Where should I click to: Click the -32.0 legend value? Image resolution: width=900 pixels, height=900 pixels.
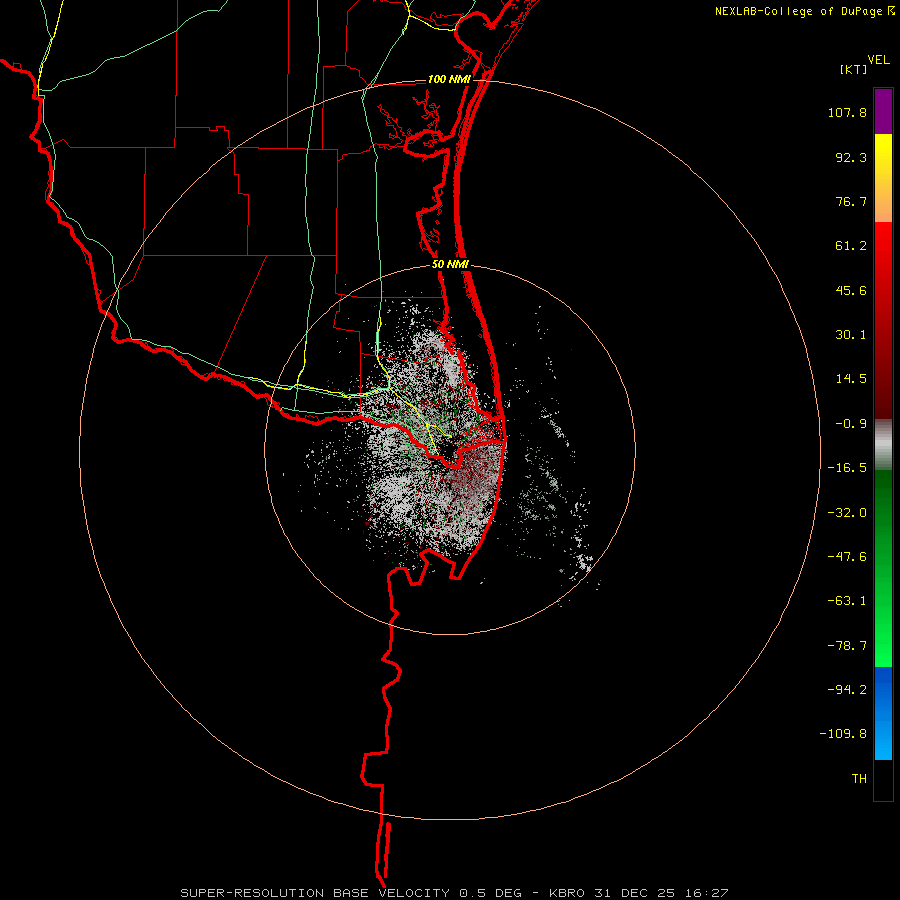click(x=847, y=513)
